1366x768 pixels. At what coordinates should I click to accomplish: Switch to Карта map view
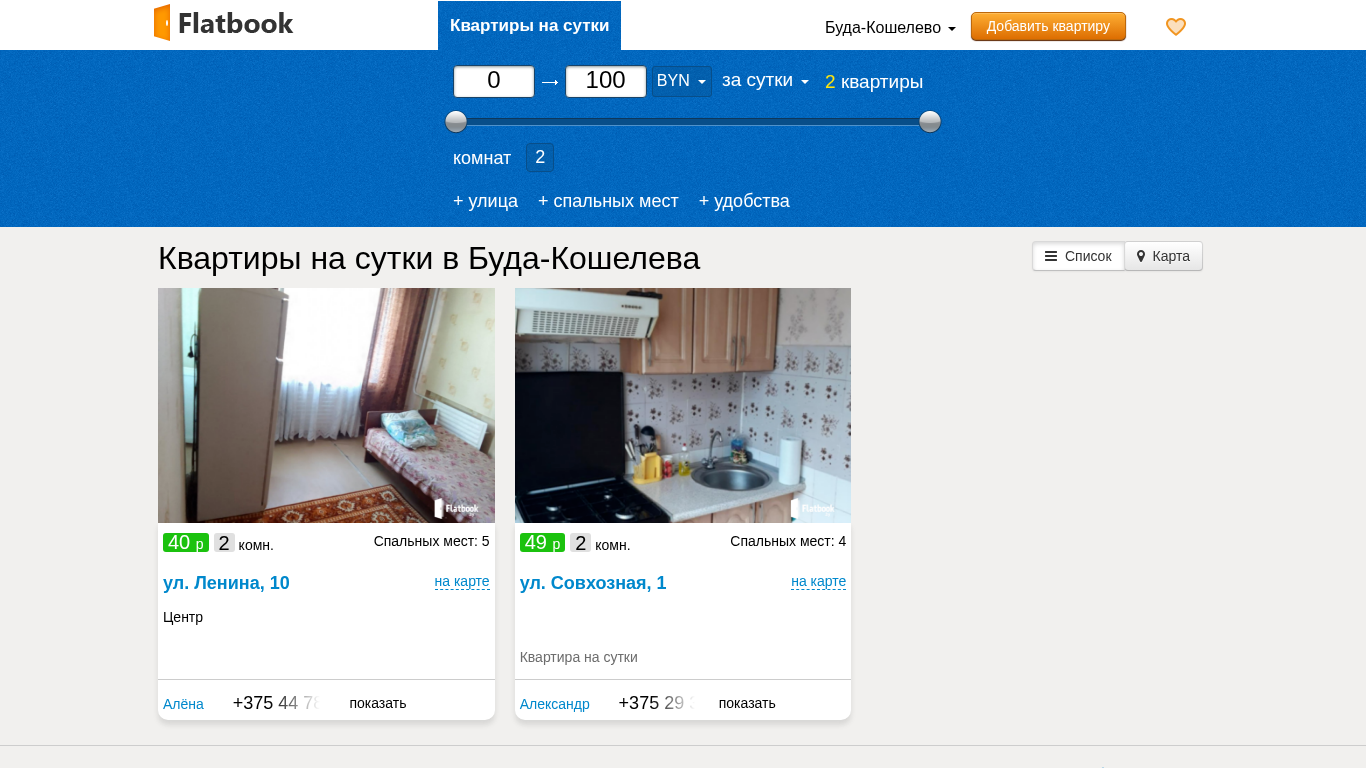(x=1163, y=256)
